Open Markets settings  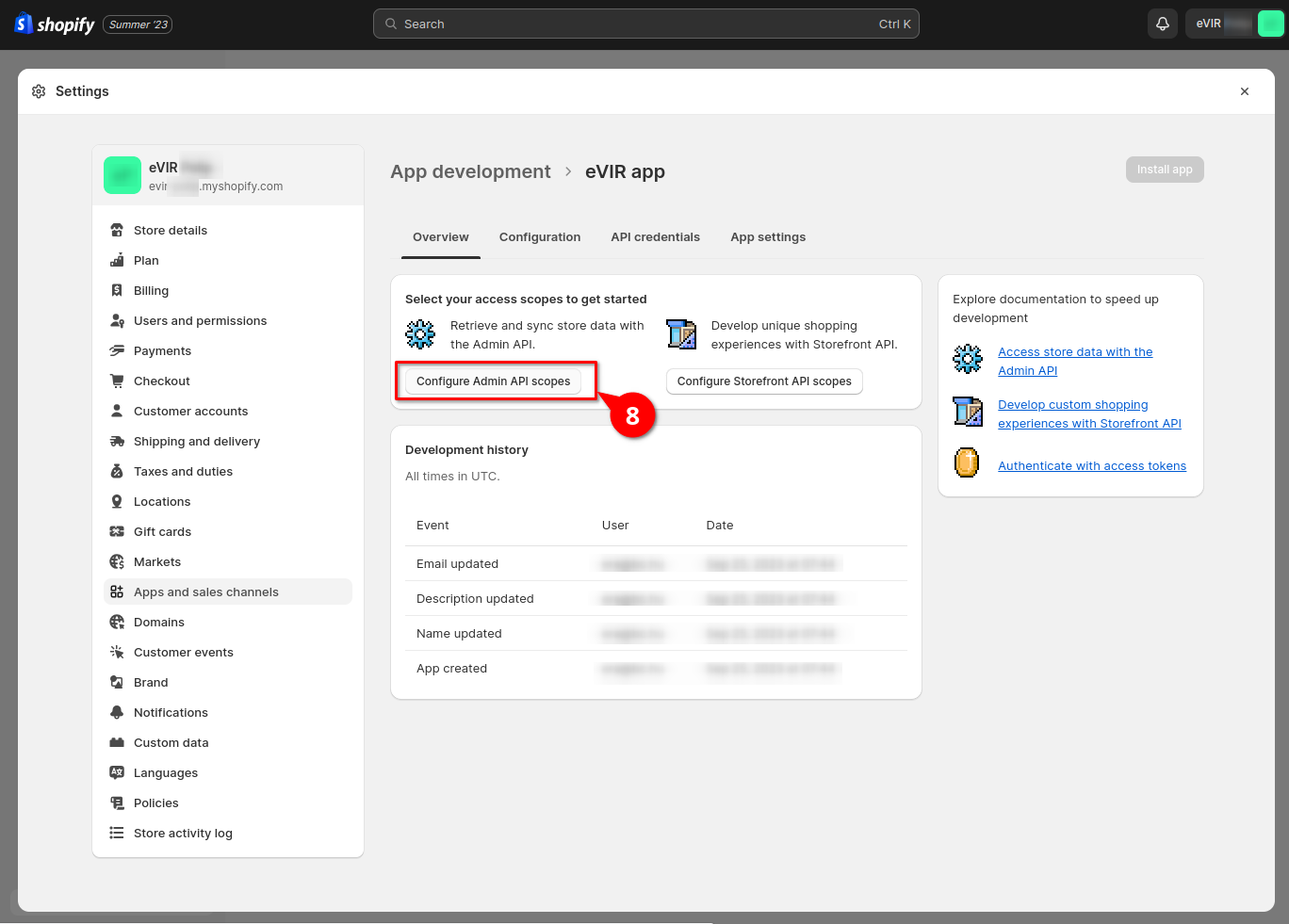coord(228,561)
